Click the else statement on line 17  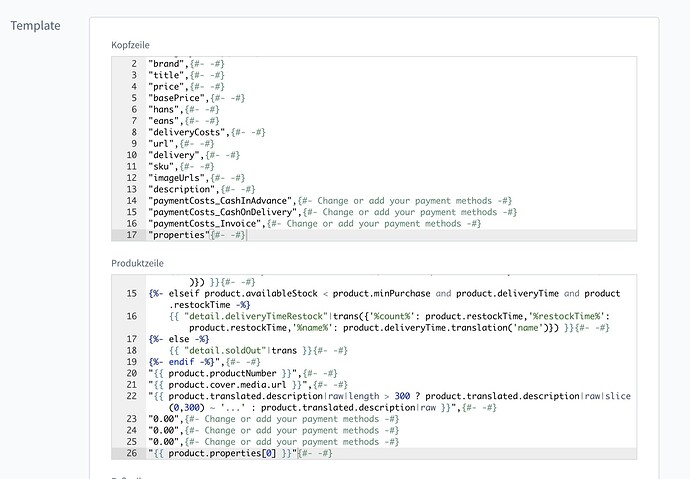pos(179,339)
